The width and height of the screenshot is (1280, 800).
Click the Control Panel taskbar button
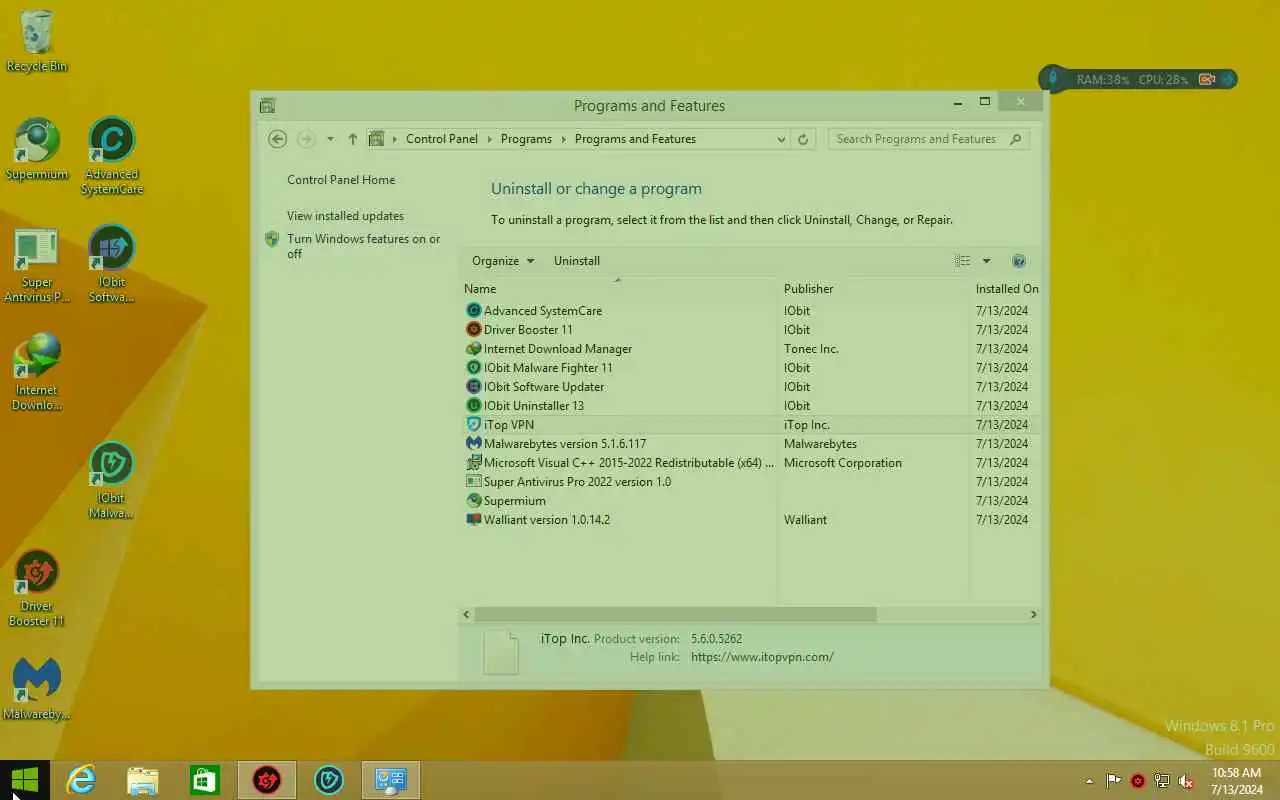(x=390, y=780)
